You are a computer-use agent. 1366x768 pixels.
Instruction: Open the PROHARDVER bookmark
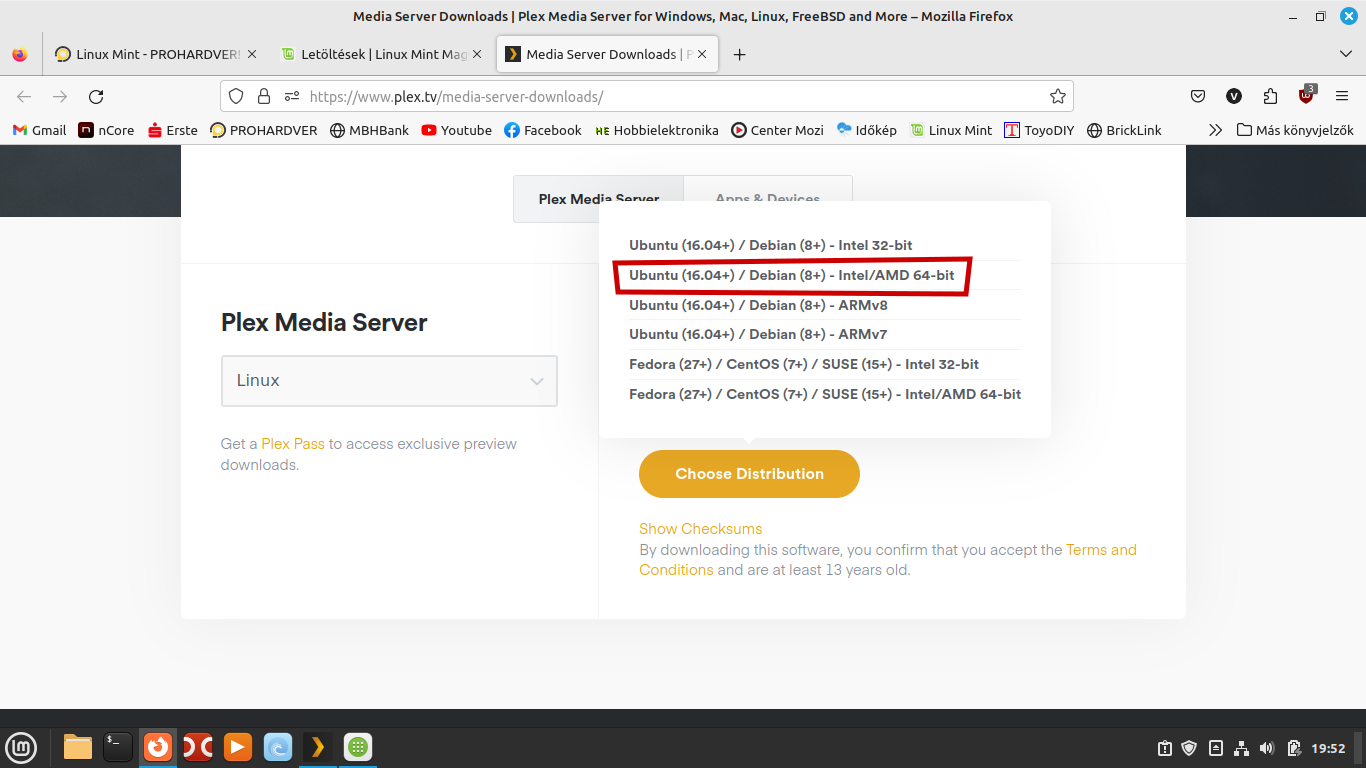pos(264,130)
